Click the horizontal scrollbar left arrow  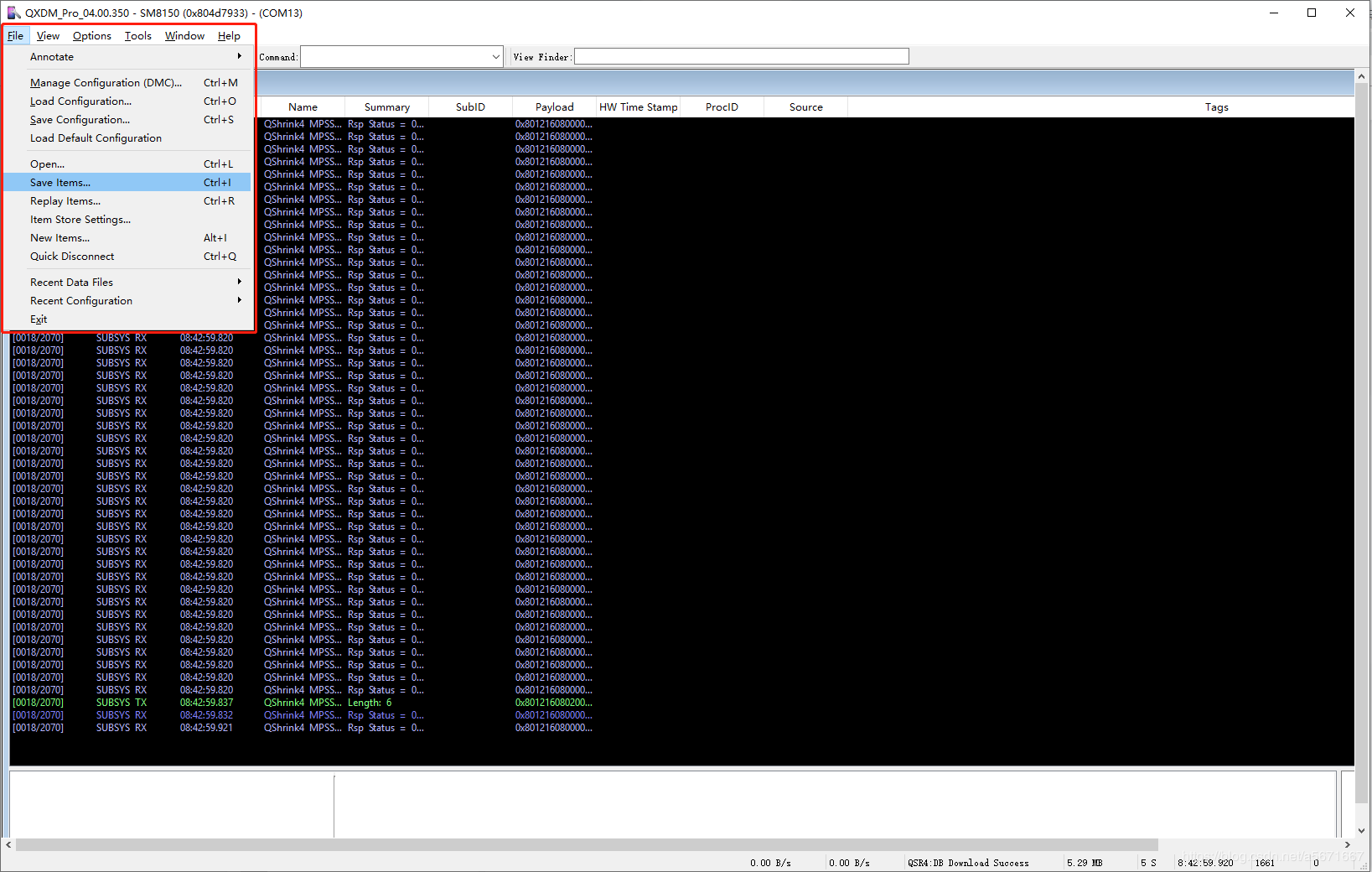coord(8,844)
